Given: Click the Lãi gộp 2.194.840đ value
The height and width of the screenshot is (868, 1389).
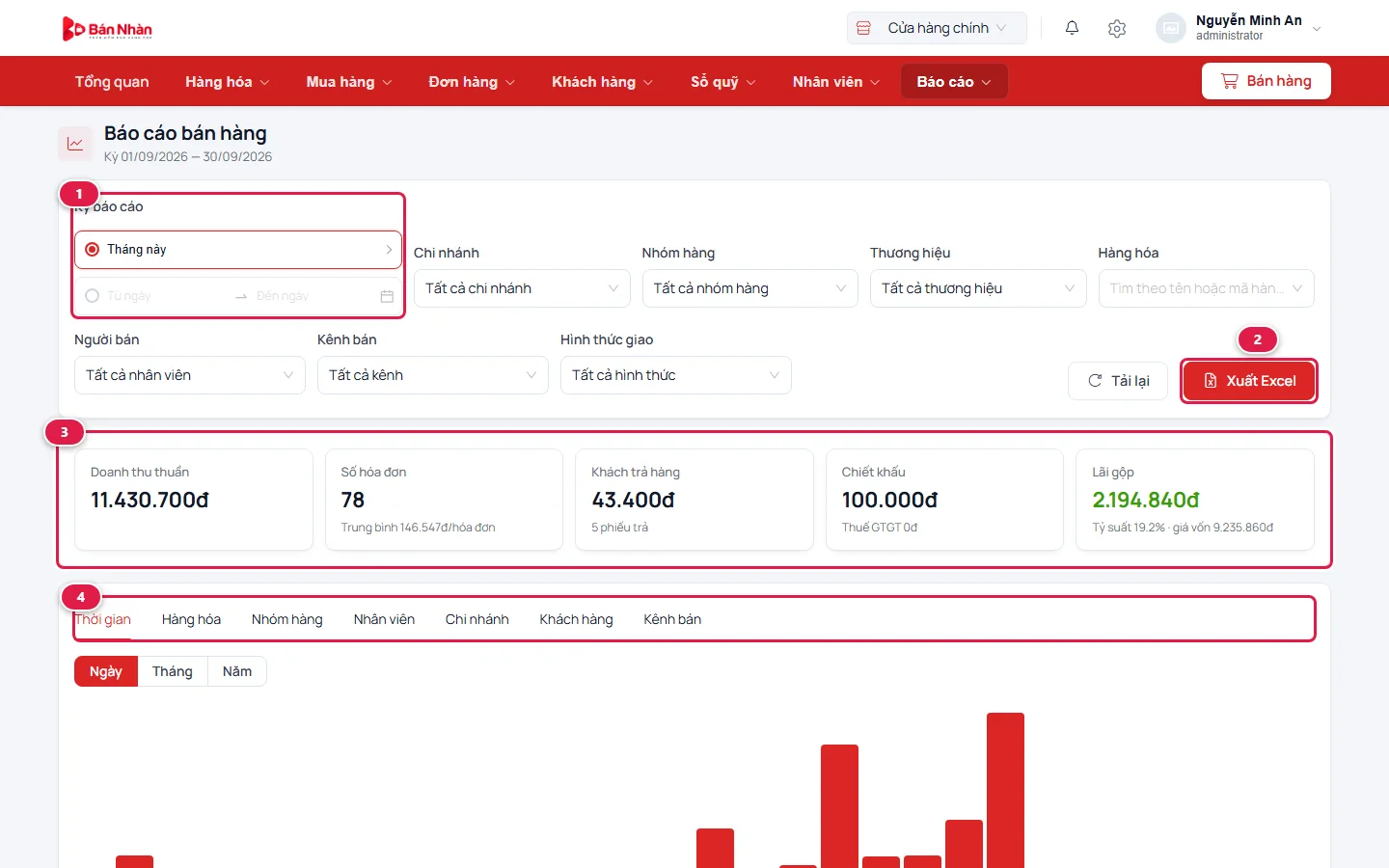Looking at the screenshot, I should (x=1146, y=500).
